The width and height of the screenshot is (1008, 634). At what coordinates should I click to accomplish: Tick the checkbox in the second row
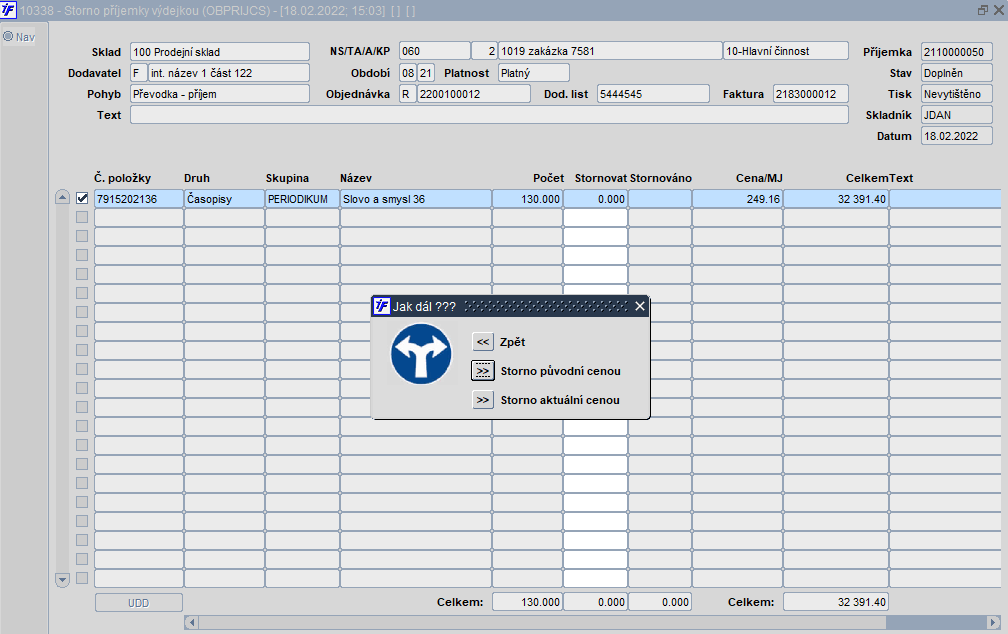[x=82, y=218]
